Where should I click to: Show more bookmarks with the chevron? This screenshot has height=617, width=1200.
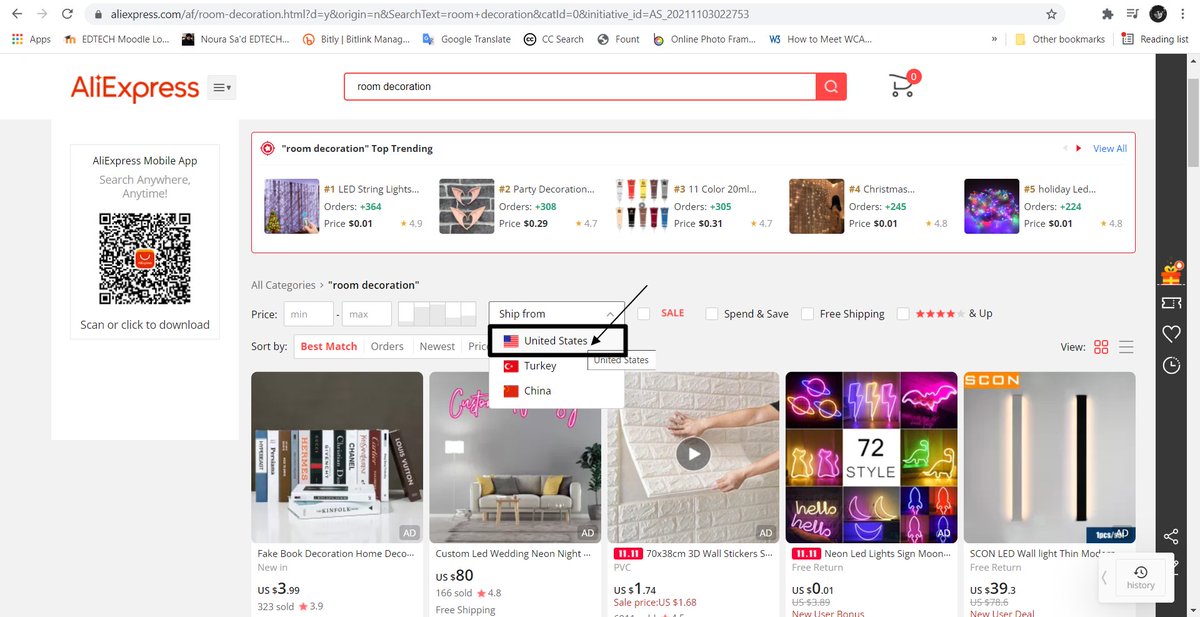coord(994,39)
